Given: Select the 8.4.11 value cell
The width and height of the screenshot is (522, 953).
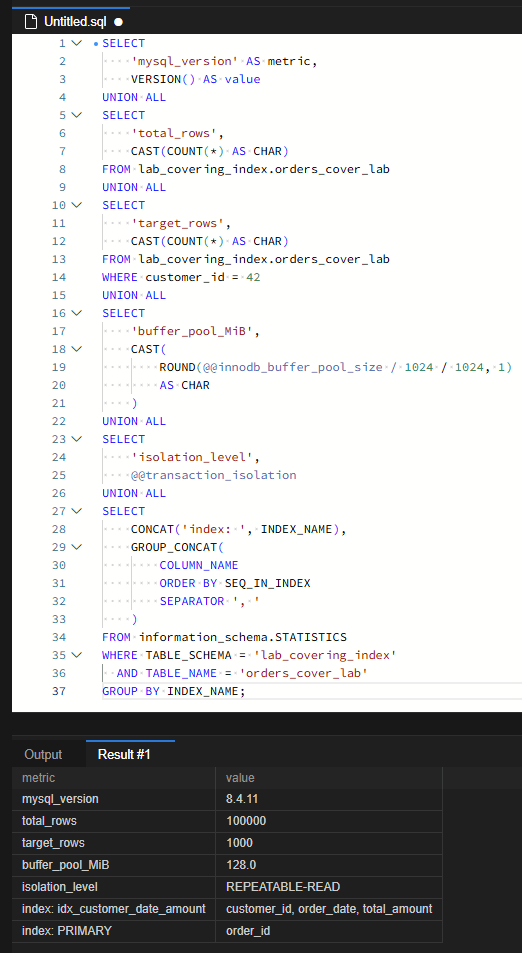Looking at the screenshot, I should click(329, 799).
